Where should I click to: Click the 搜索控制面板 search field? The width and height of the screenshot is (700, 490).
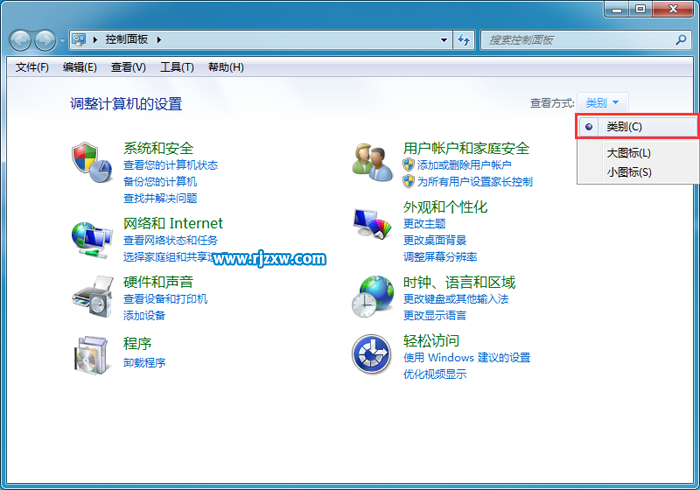(573, 40)
